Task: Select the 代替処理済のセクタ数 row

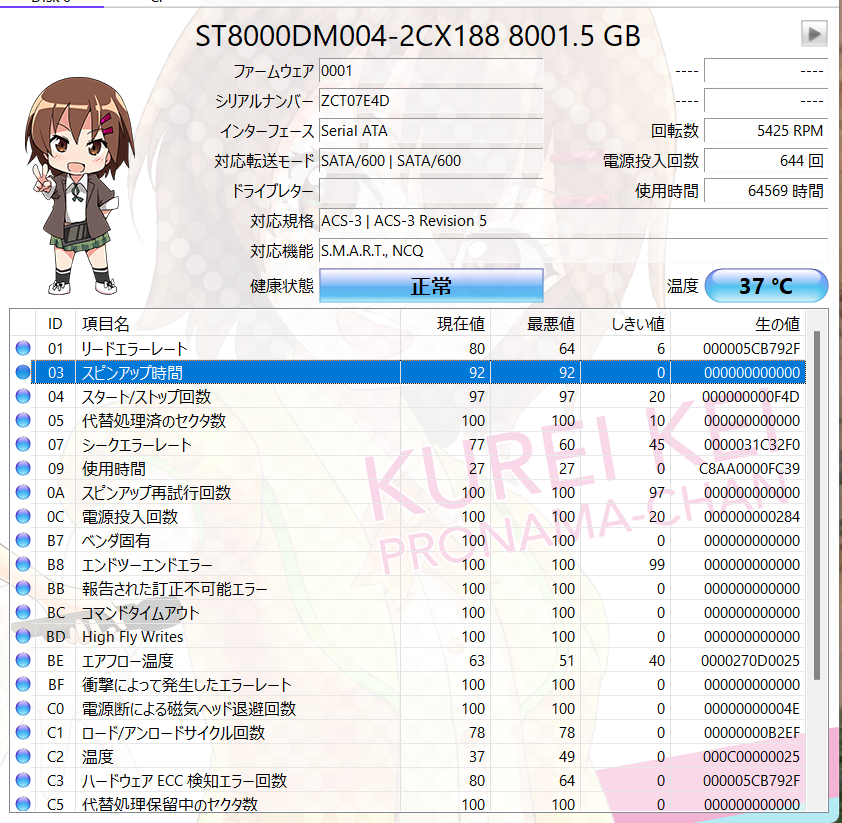Action: tap(408, 420)
